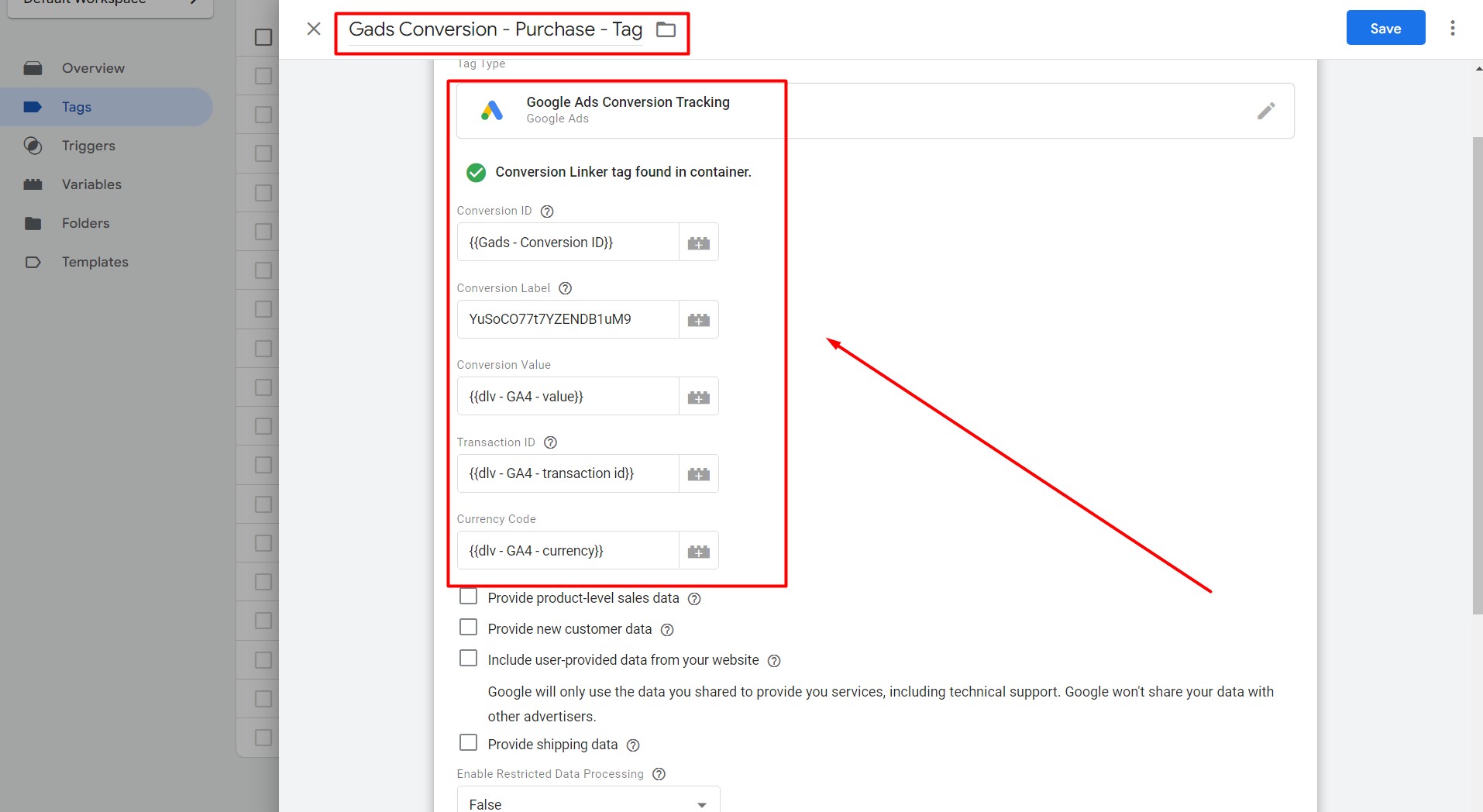Click the Folders icon in sidebar

tap(33, 223)
